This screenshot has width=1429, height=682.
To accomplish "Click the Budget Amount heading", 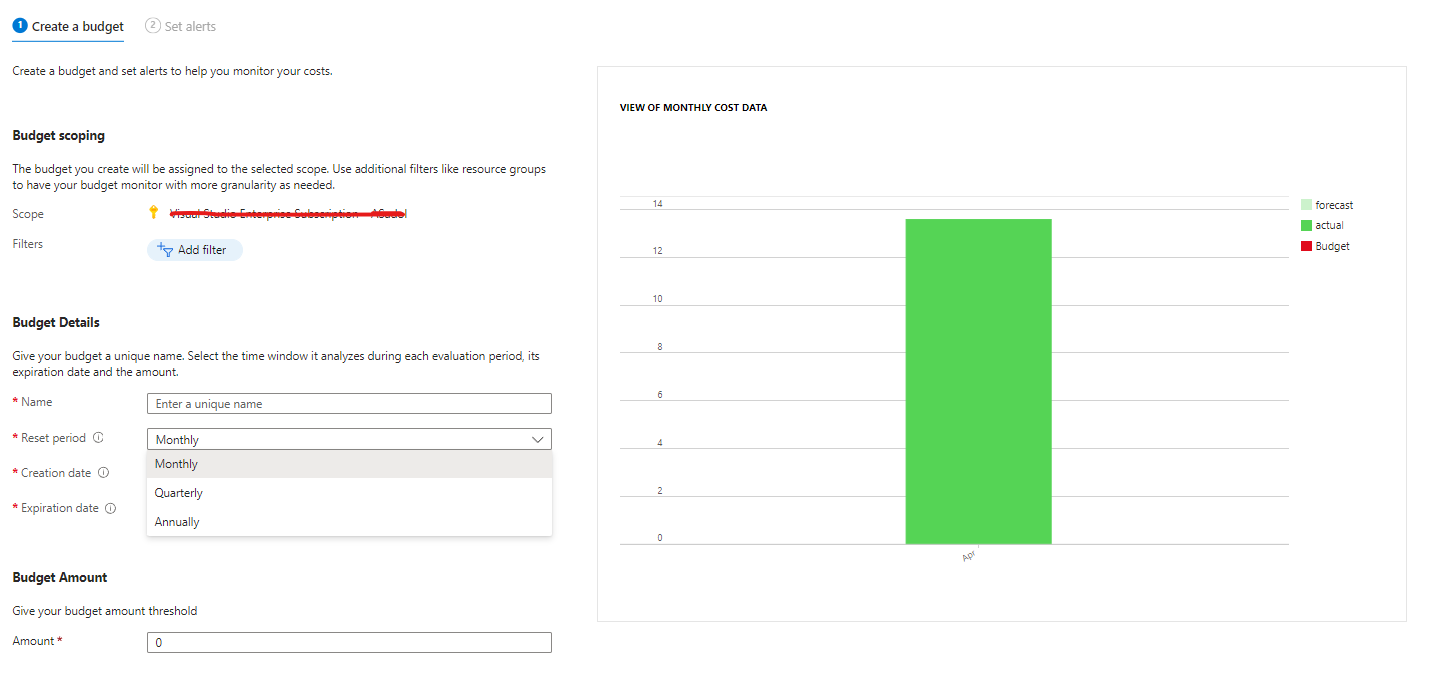I will pyautogui.click(x=60, y=577).
